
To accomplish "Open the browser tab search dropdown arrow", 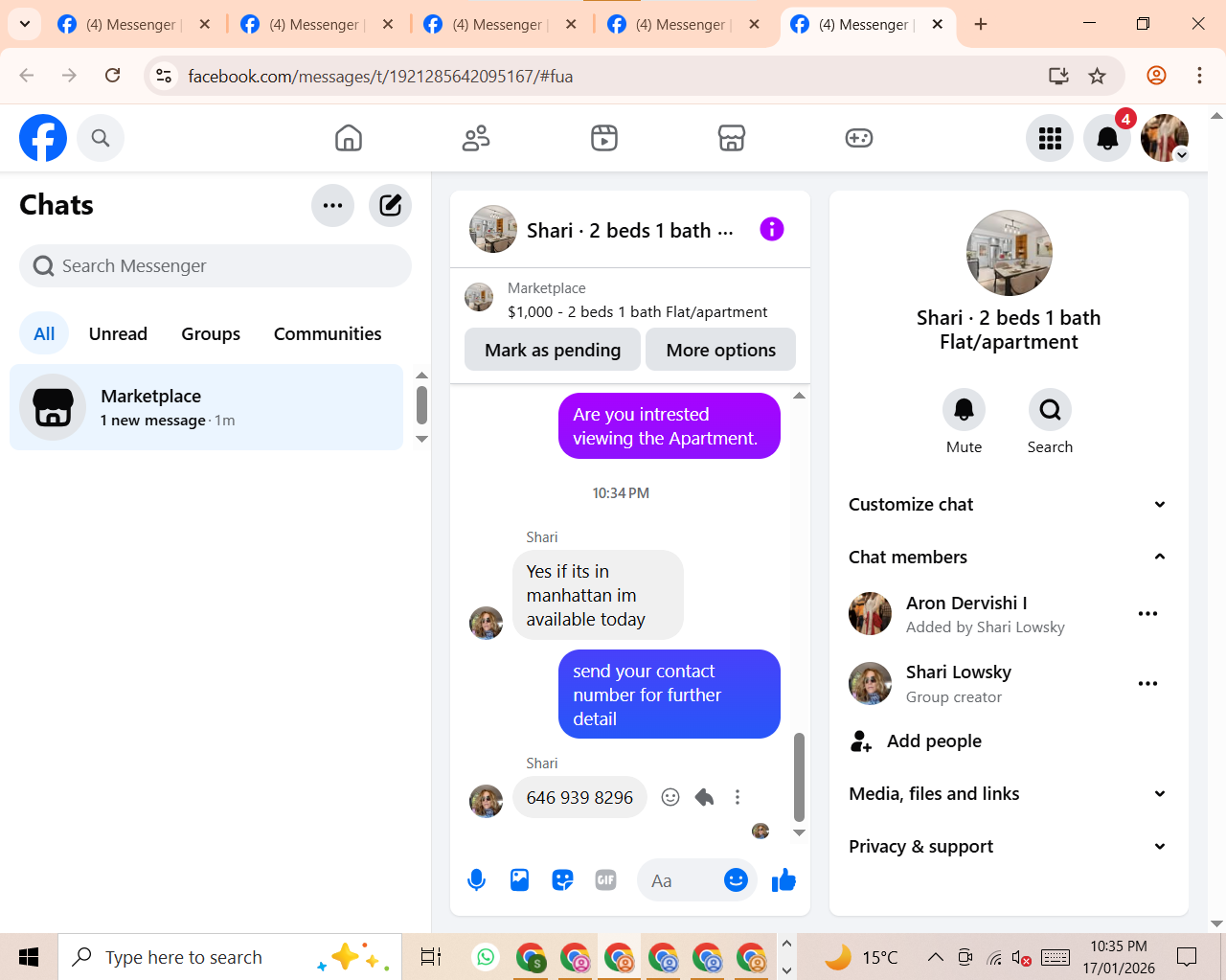I will 24,24.
